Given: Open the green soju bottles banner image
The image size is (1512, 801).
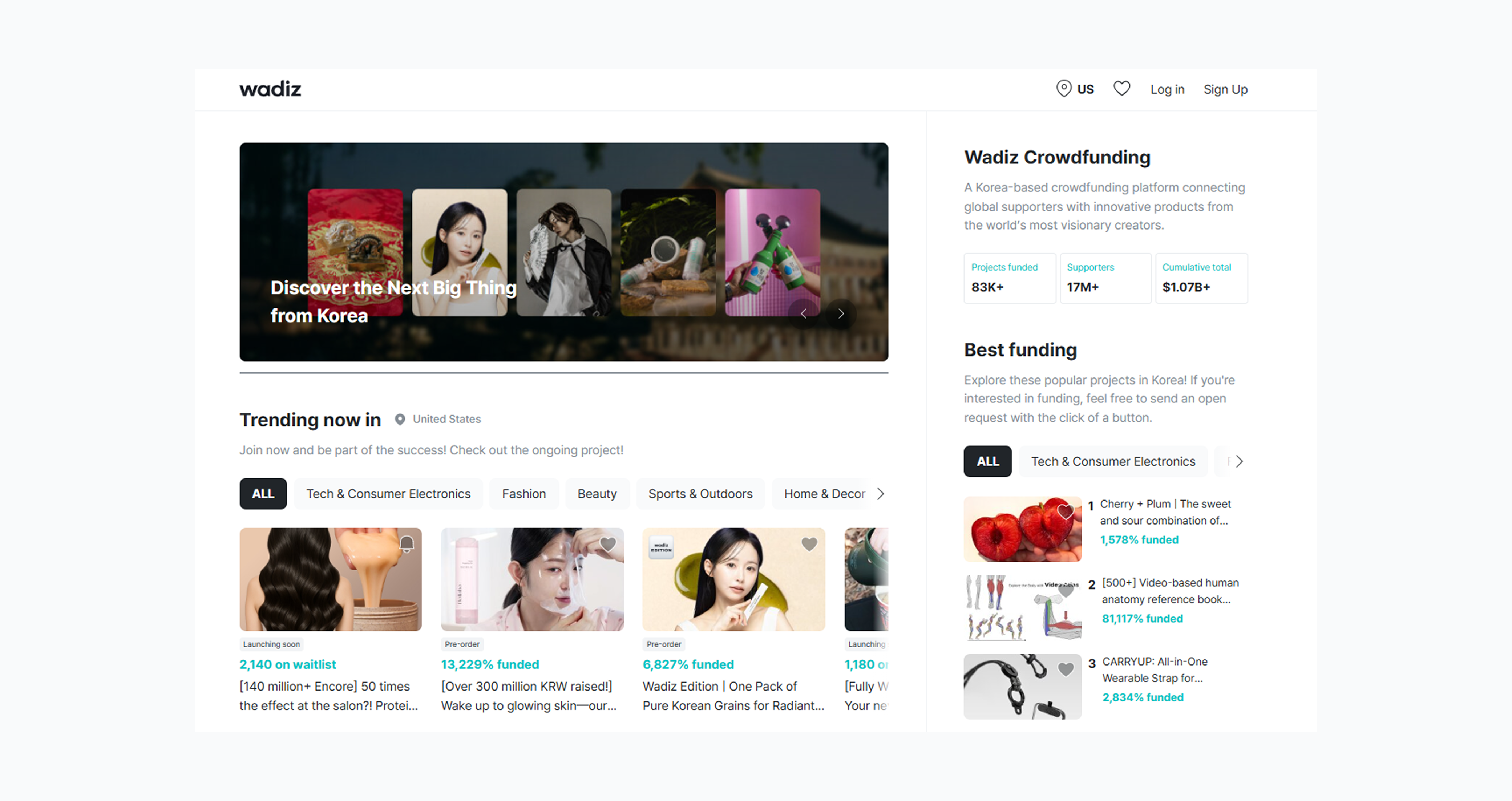Looking at the screenshot, I should point(772,252).
